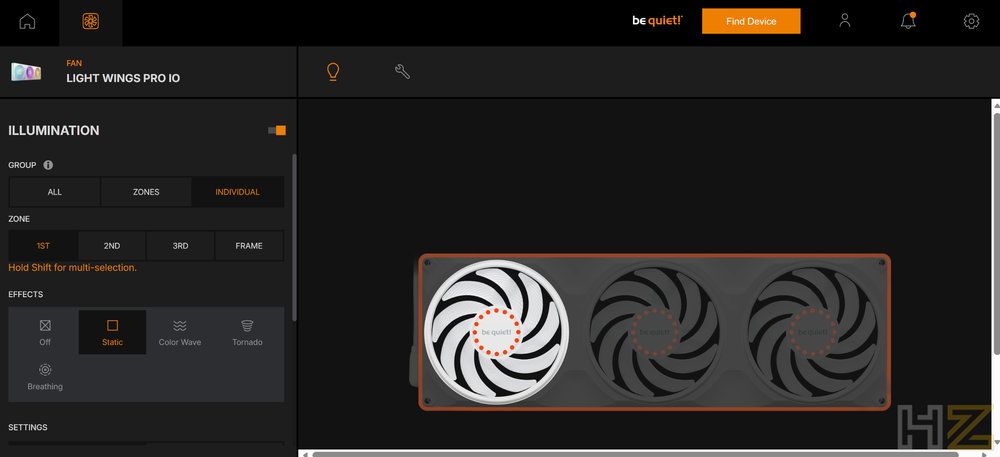The width and height of the screenshot is (1000, 457).
Task: Select the lighting bulb tab icon
Action: [x=332, y=72]
